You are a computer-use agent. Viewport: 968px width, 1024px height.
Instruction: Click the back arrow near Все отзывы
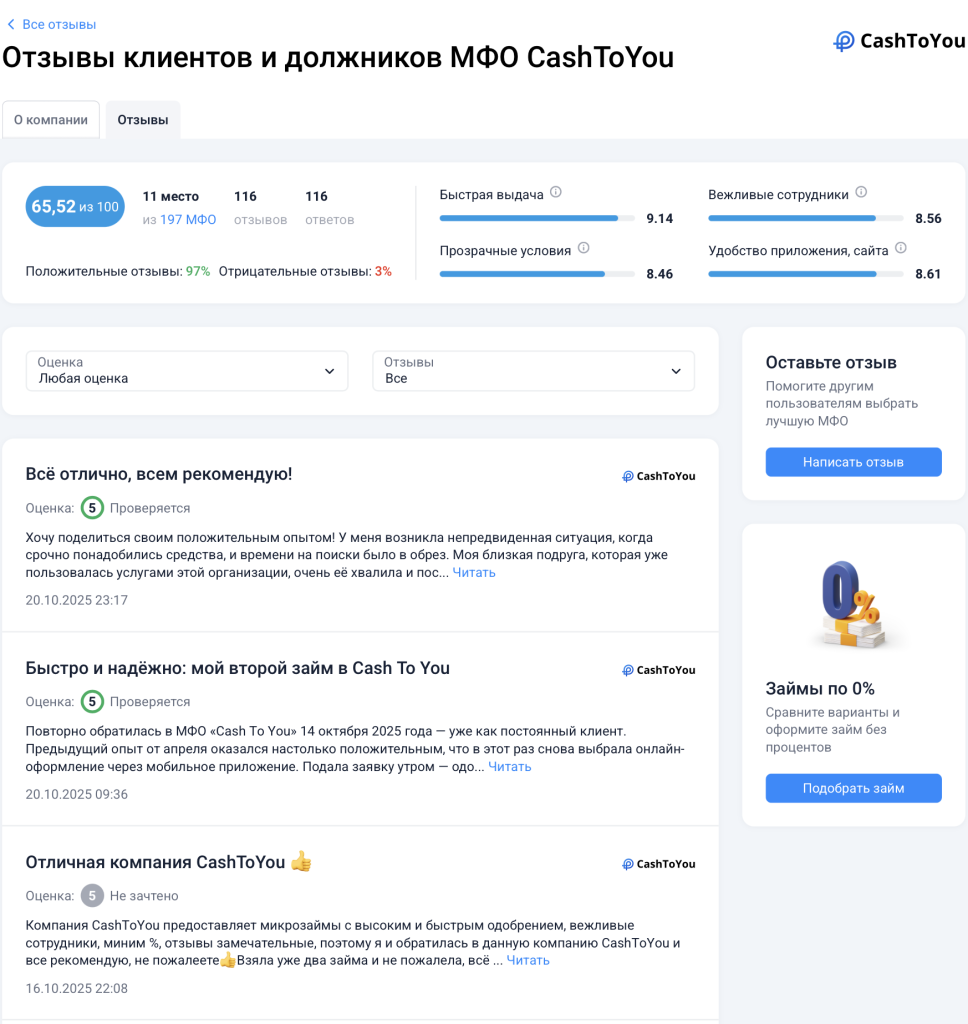point(10,24)
